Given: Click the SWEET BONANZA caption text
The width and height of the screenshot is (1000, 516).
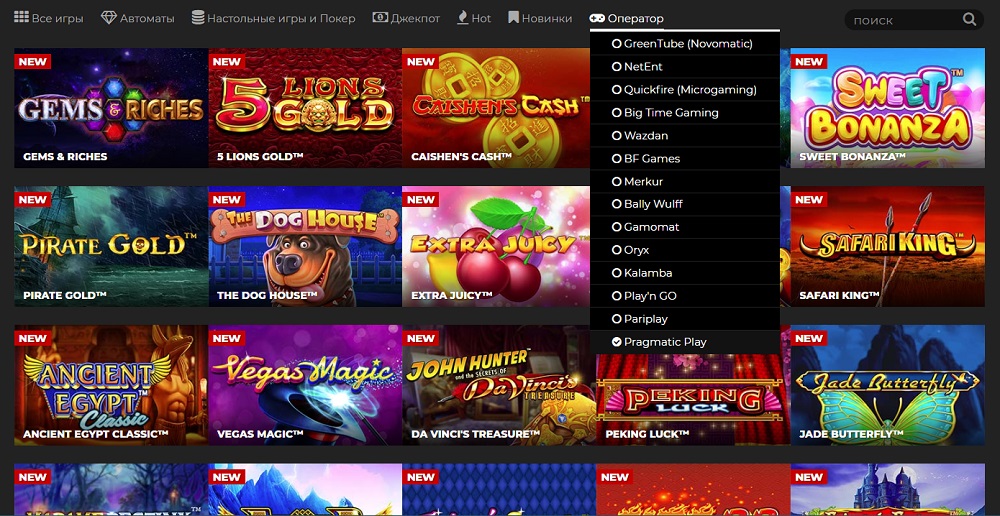Looking at the screenshot, I should pyautogui.click(x=853, y=156).
